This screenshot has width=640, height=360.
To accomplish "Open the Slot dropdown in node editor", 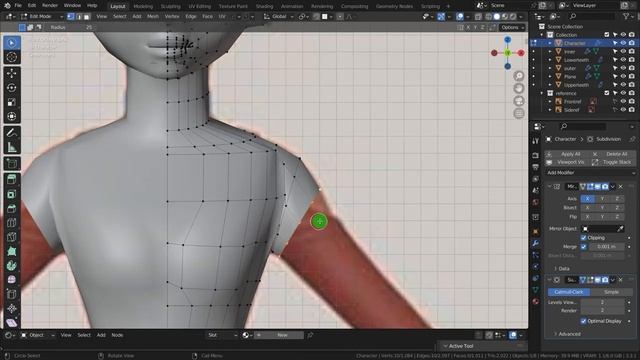I will (x=222, y=335).
